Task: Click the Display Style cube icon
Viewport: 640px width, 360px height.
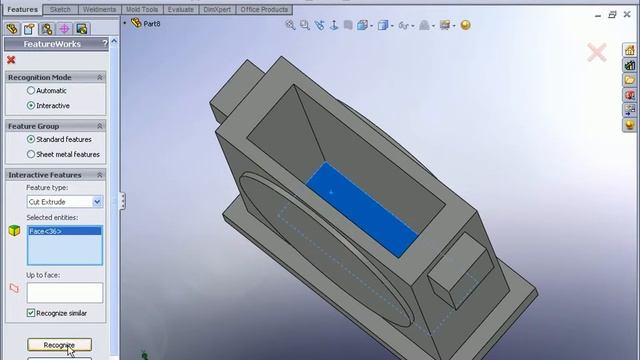Action: click(382, 25)
